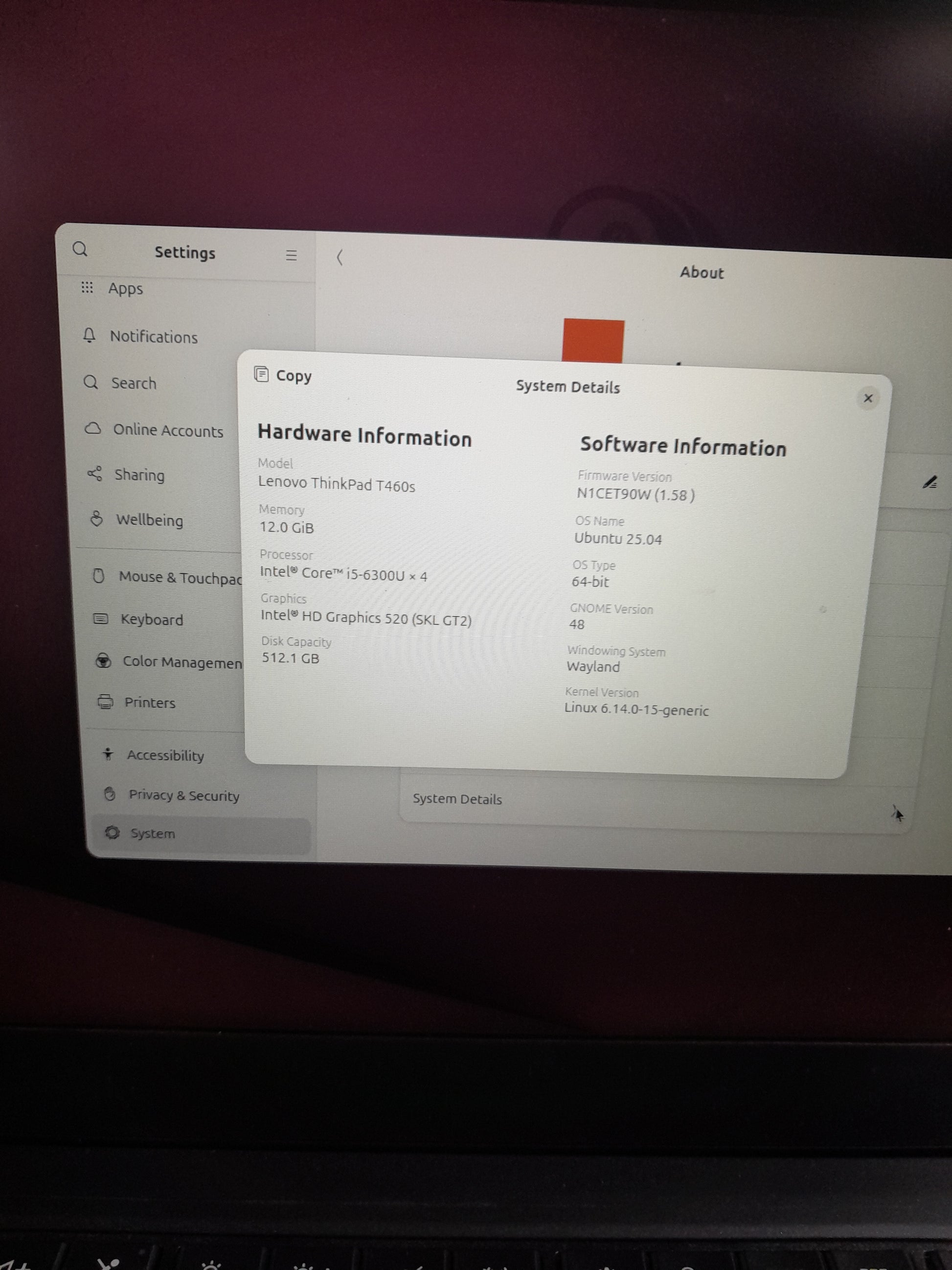Click the disk capacity value 512.1 GB

(x=291, y=657)
